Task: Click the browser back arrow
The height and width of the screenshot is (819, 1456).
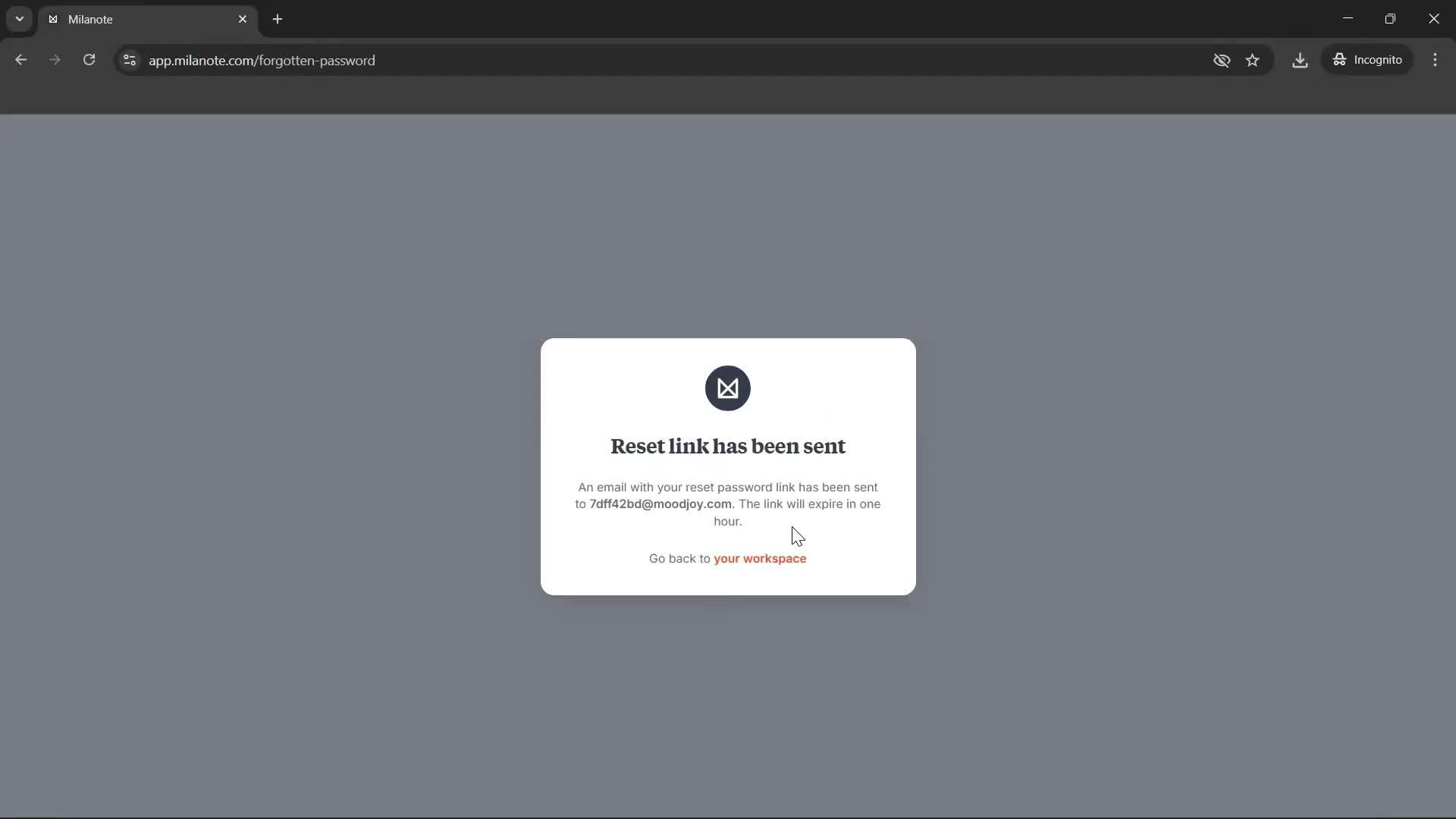Action: tap(20, 60)
